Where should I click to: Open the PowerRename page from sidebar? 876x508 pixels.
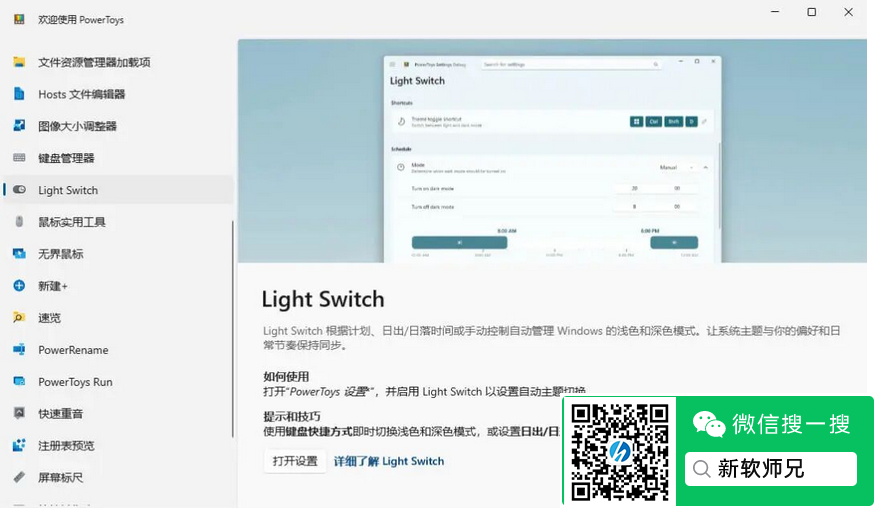73,350
